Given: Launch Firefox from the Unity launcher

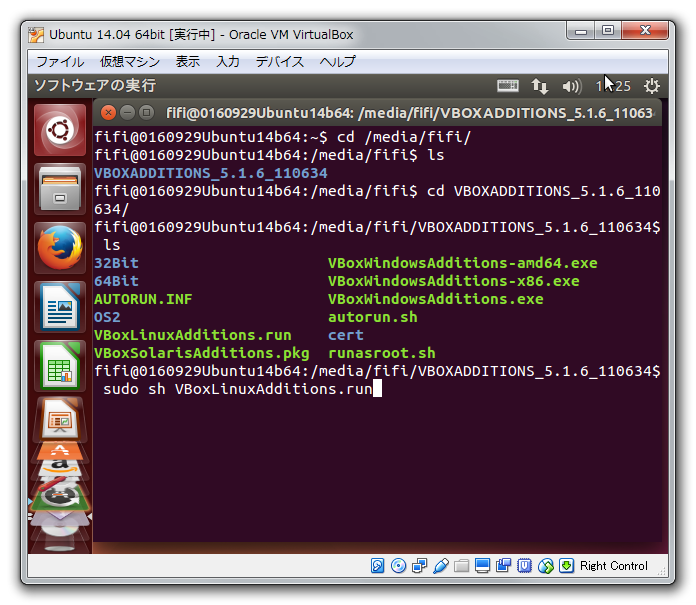Looking at the screenshot, I should pyautogui.click(x=60, y=248).
